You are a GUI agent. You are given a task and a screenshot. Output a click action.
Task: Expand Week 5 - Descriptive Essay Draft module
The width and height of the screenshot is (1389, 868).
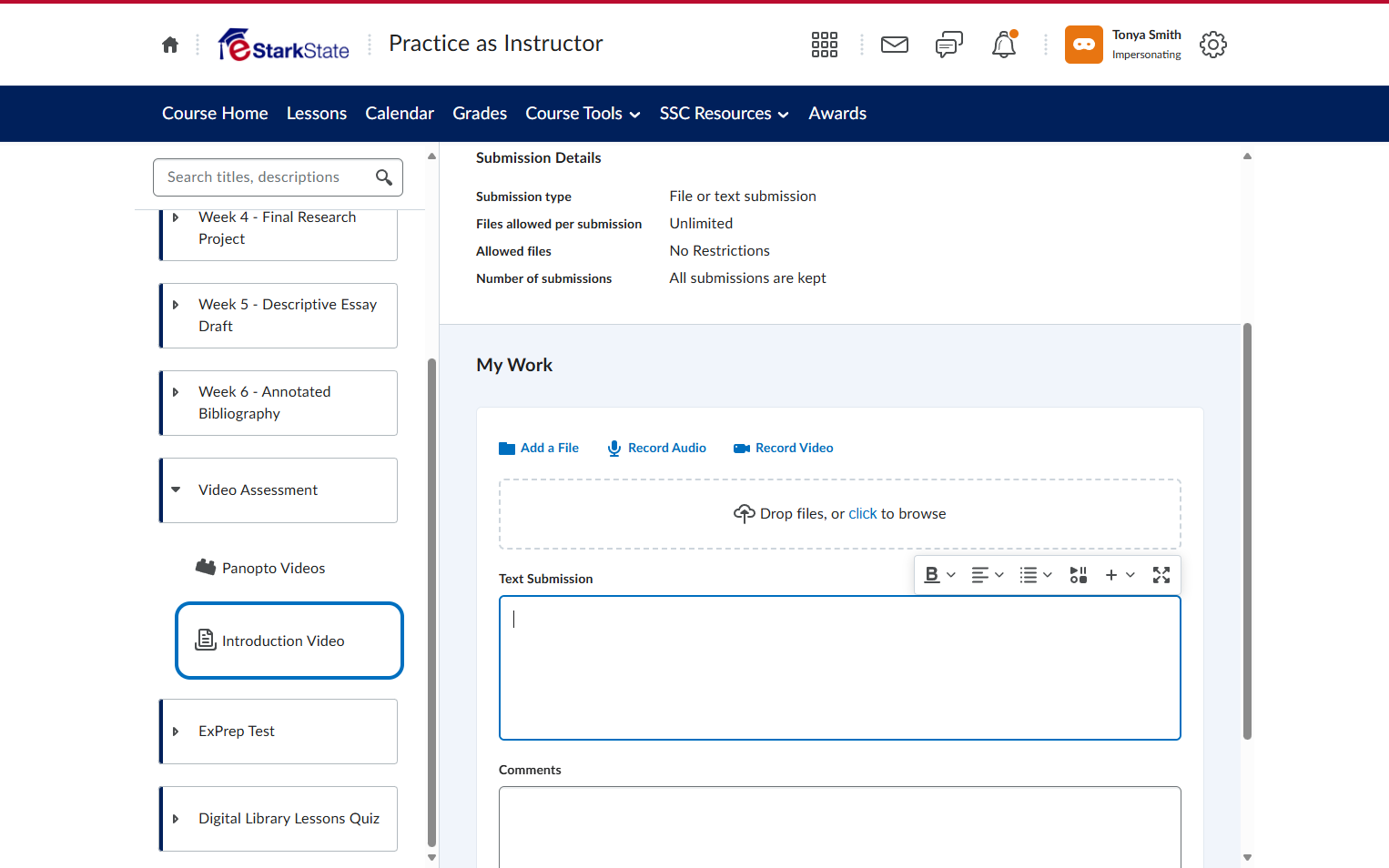pyautogui.click(x=176, y=305)
